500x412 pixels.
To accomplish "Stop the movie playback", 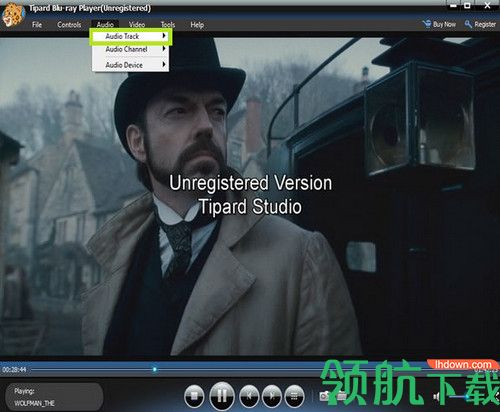I will tap(194, 396).
